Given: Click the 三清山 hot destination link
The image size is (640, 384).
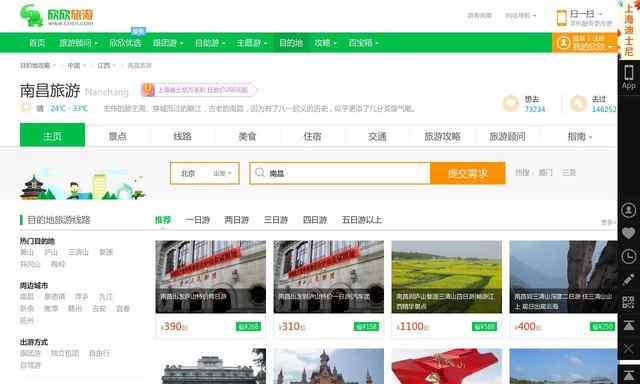Looking at the screenshot, I should point(78,252).
